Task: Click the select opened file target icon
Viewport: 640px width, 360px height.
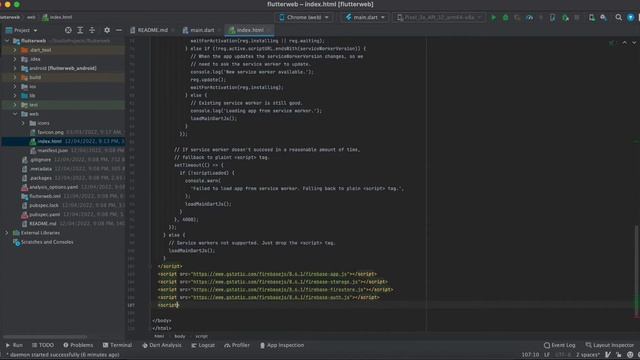Action: (x=68, y=30)
